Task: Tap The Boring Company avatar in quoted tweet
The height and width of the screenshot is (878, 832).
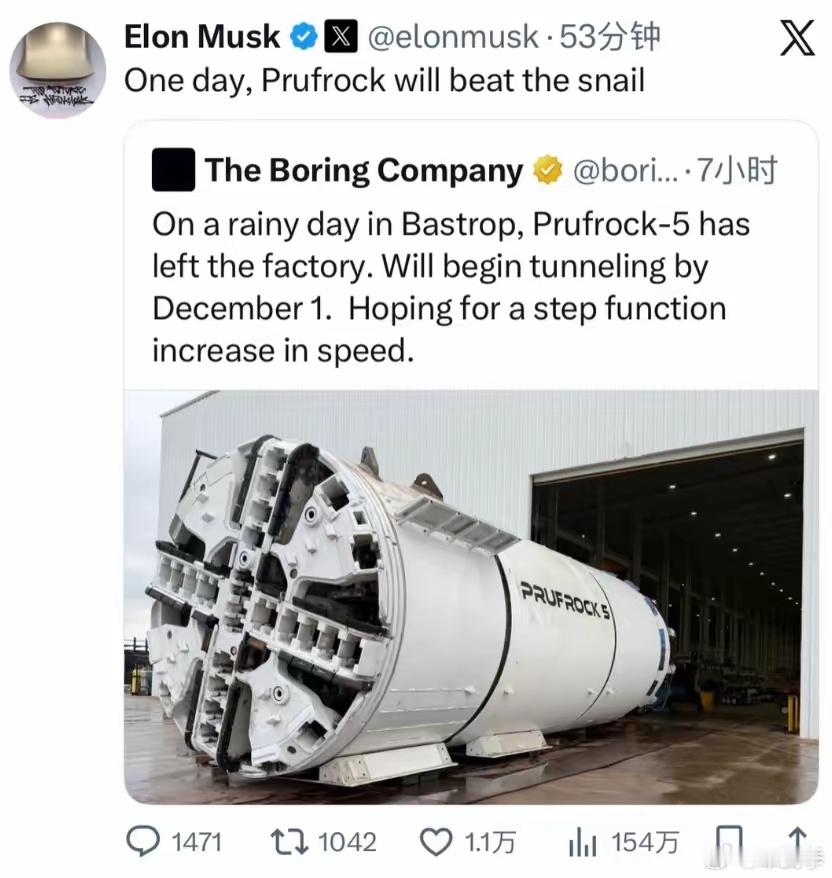Action: click(x=172, y=170)
